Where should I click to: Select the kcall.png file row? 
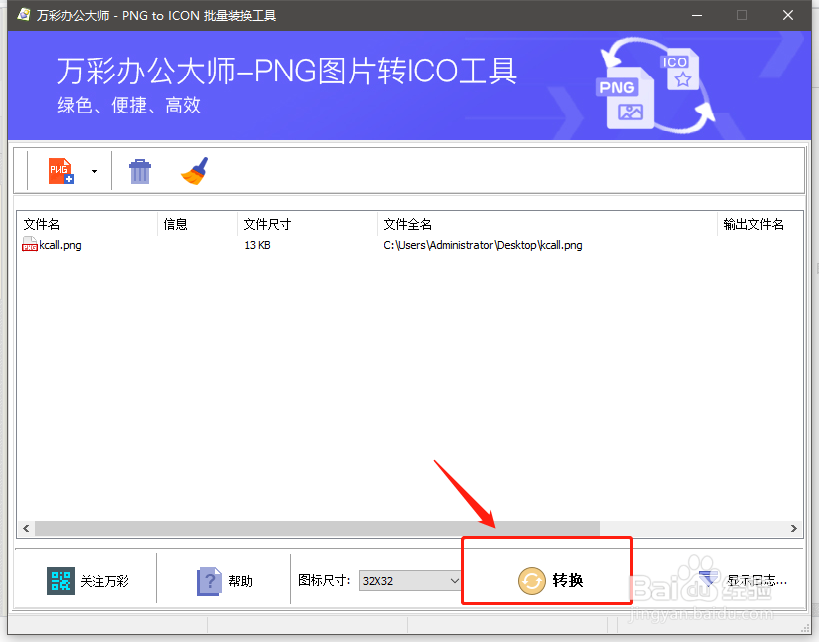pos(410,245)
